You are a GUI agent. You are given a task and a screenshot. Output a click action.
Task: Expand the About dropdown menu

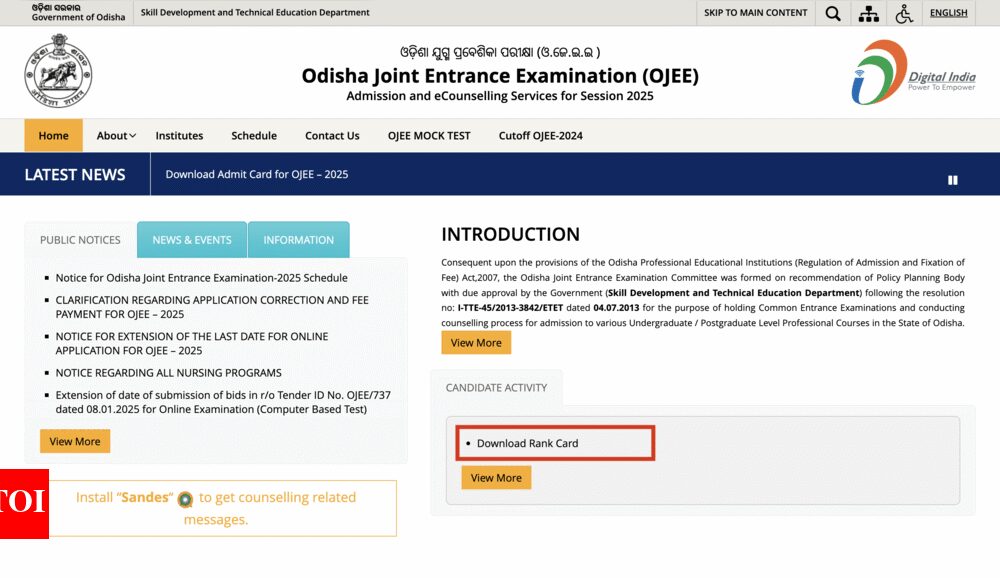click(116, 136)
